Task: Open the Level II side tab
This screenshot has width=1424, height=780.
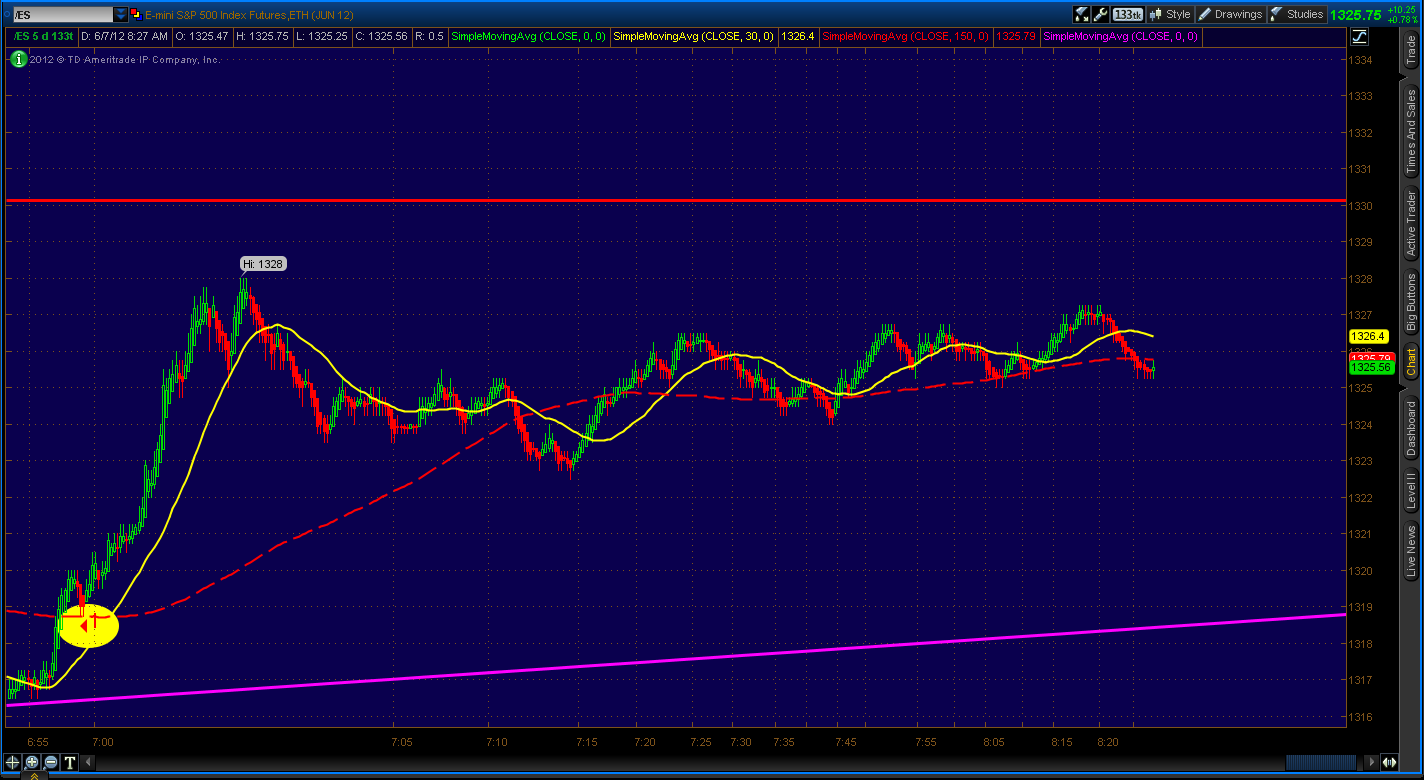Action: pos(1411,491)
